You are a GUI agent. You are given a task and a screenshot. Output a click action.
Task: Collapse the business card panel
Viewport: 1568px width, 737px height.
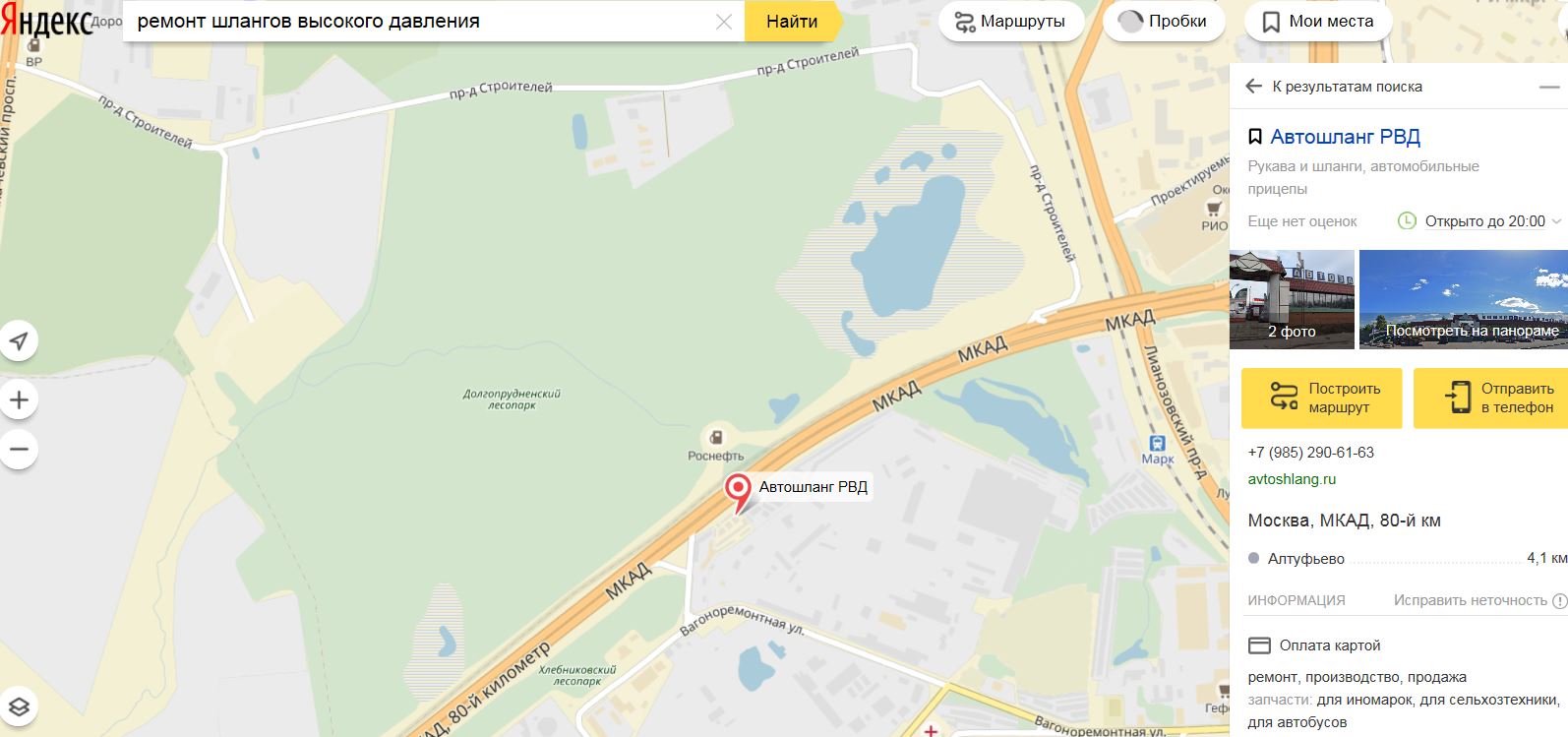(1549, 87)
